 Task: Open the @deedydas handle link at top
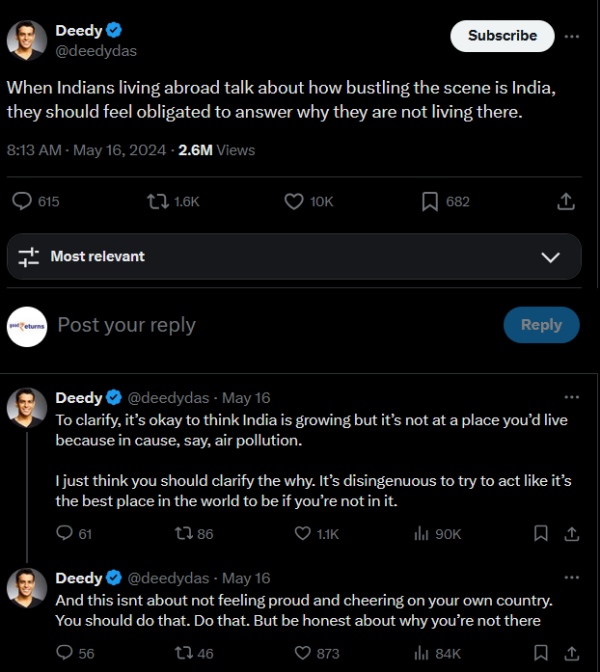point(95,51)
